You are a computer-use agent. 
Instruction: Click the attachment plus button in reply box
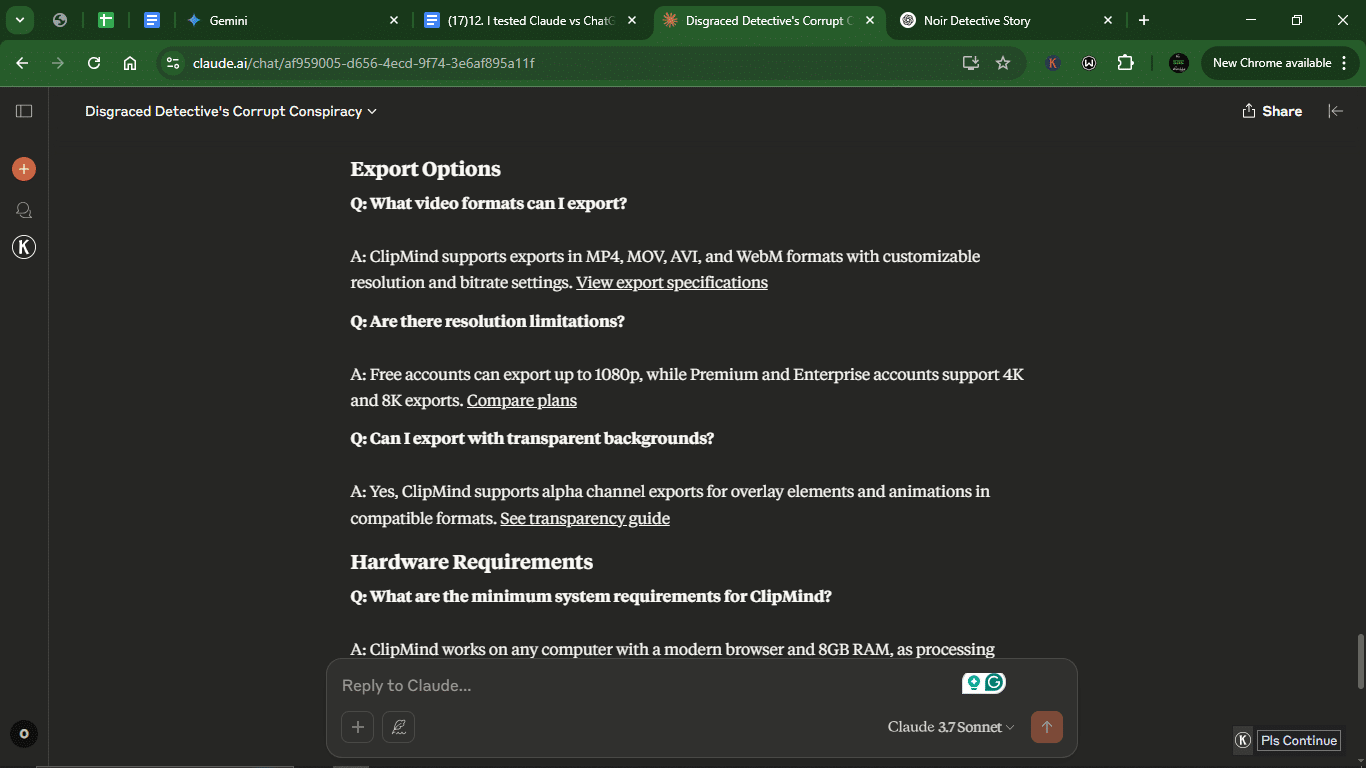coord(357,727)
